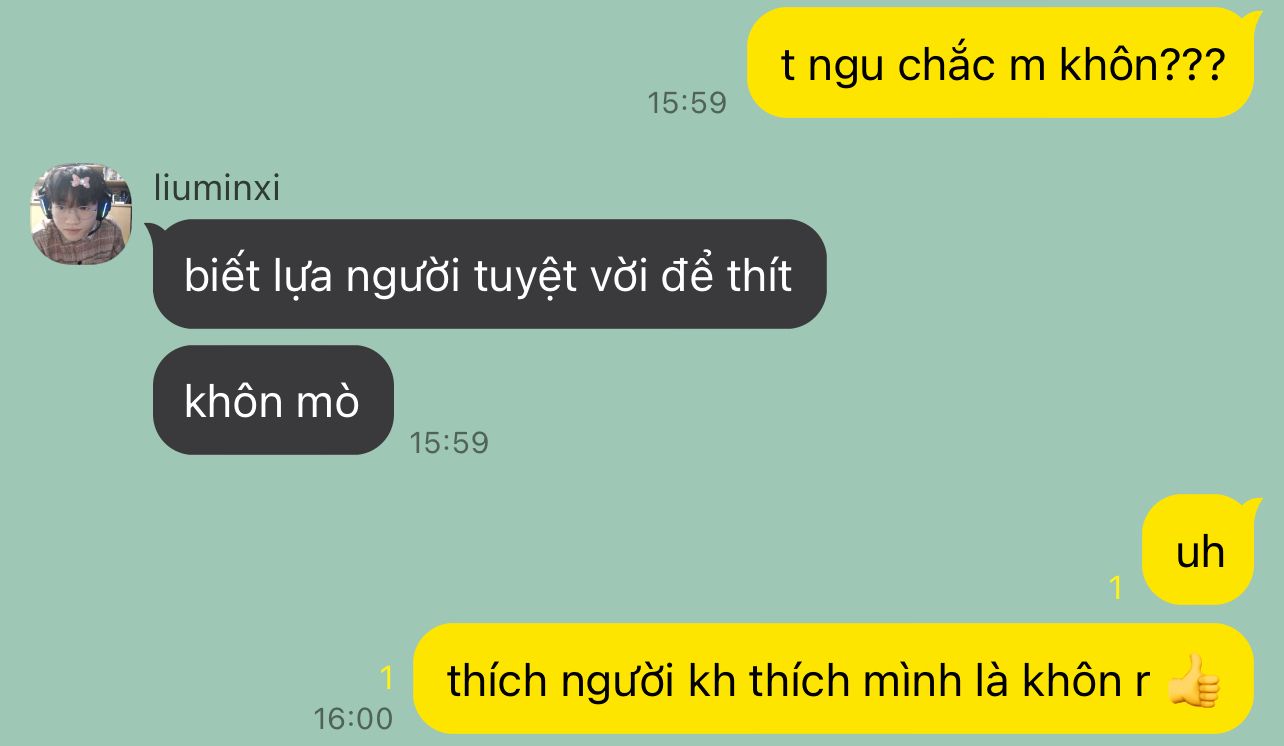This screenshot has width=1284, height=746.
Task: Click the 15:59 timestamp next to "khôn mò"
Action: (x=449, y=442)
